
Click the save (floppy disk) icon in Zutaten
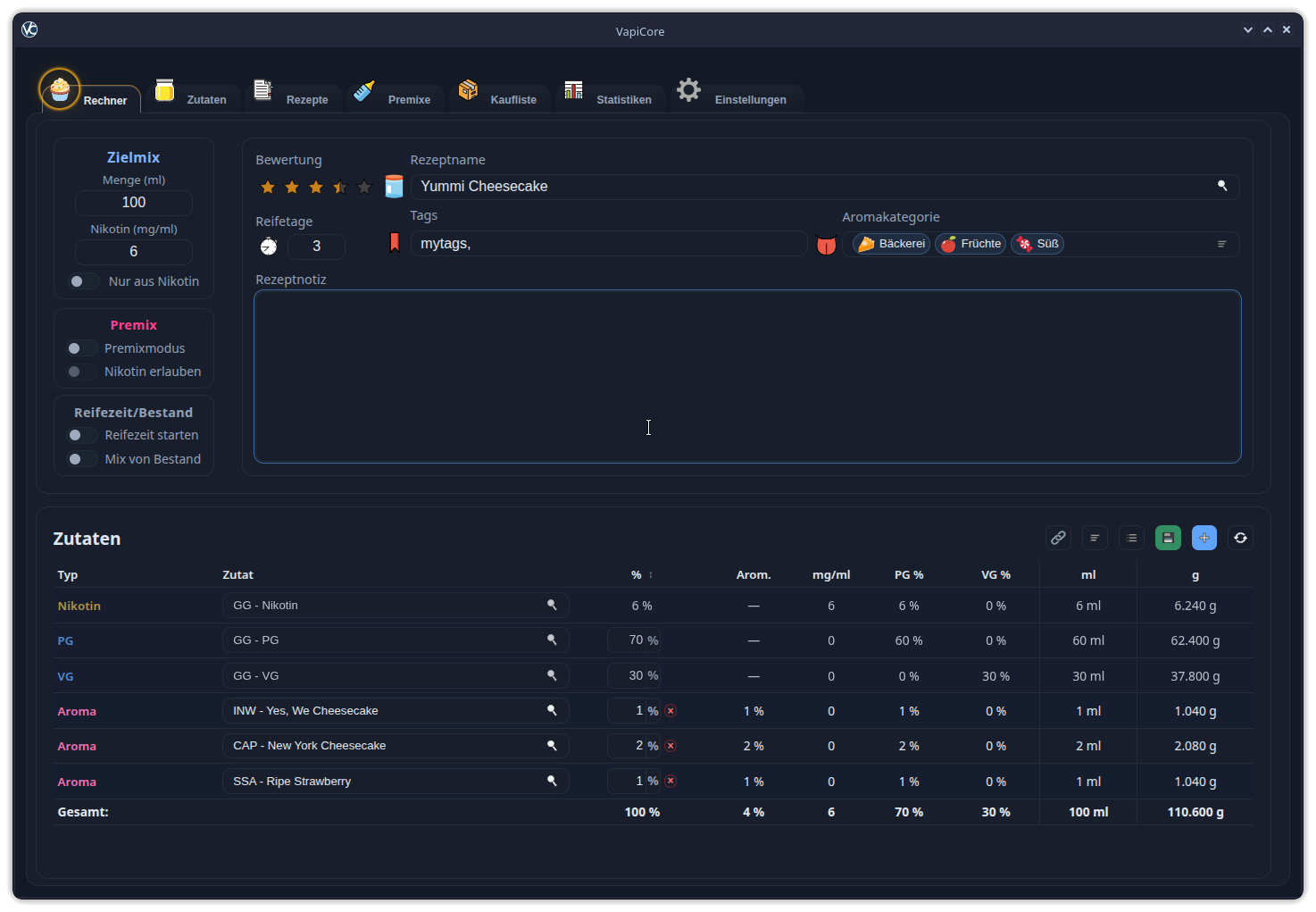[x=1168, y=538]
